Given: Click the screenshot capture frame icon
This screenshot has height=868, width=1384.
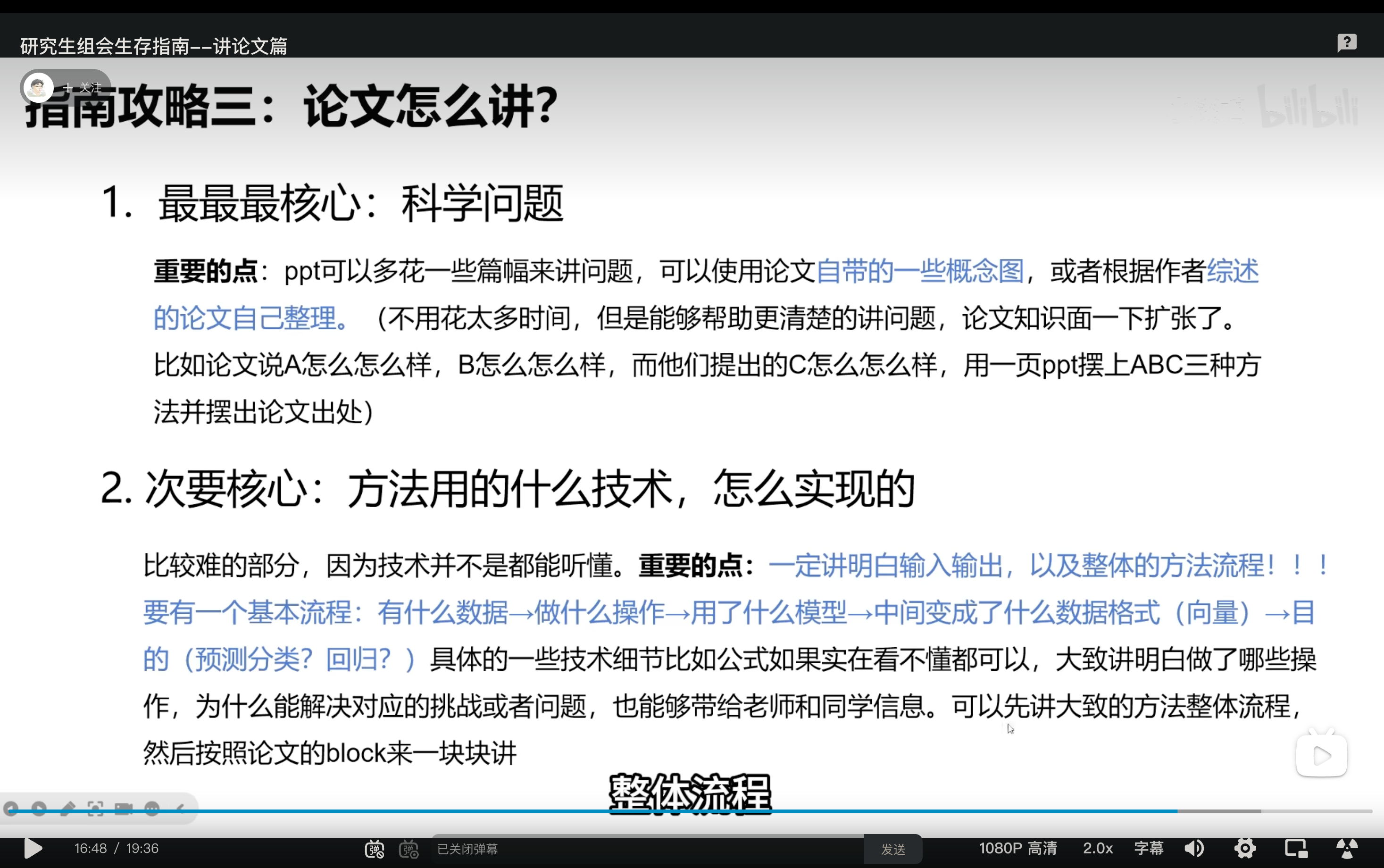Looking at the screenshot, I should (x=95, y=808).
